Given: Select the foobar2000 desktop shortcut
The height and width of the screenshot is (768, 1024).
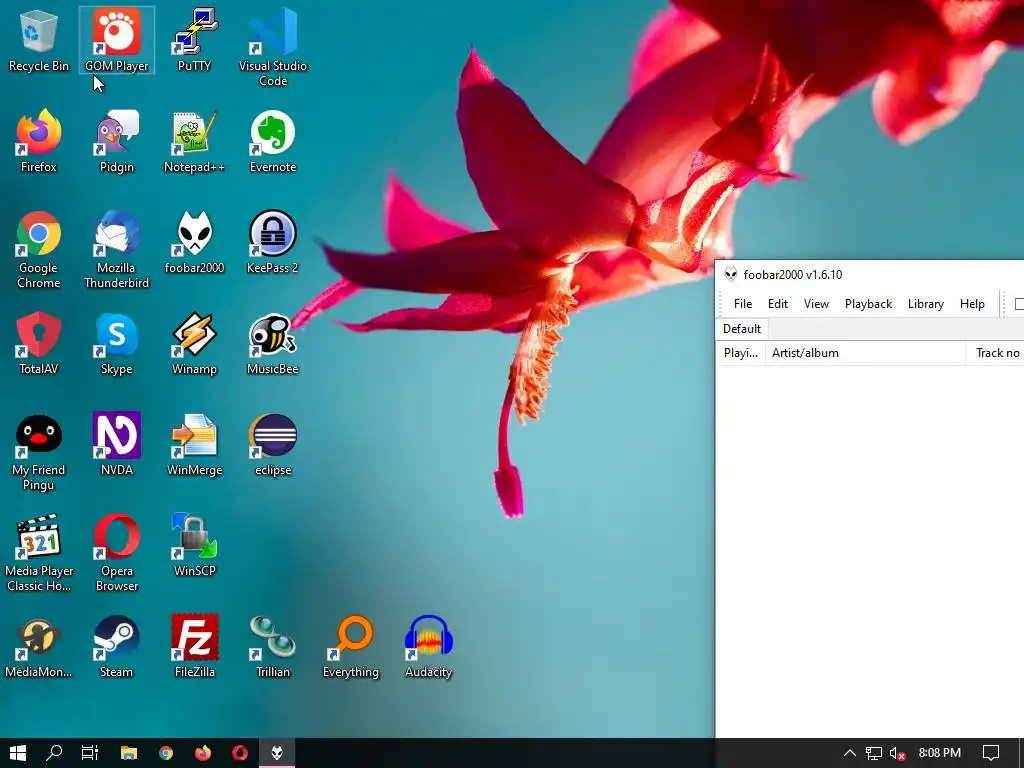Looking at the screenshot, I should pyautogui.click(x=195, y=243).
